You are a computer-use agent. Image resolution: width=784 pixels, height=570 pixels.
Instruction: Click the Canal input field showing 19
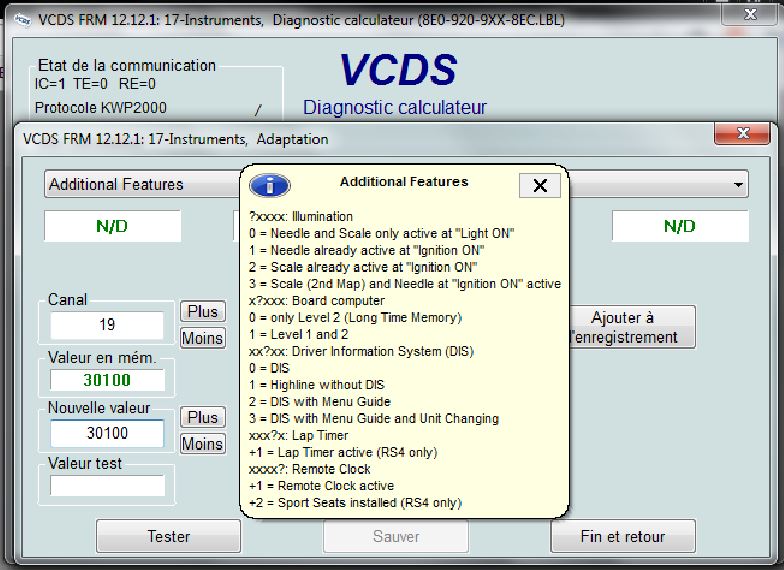click(107, 325)
